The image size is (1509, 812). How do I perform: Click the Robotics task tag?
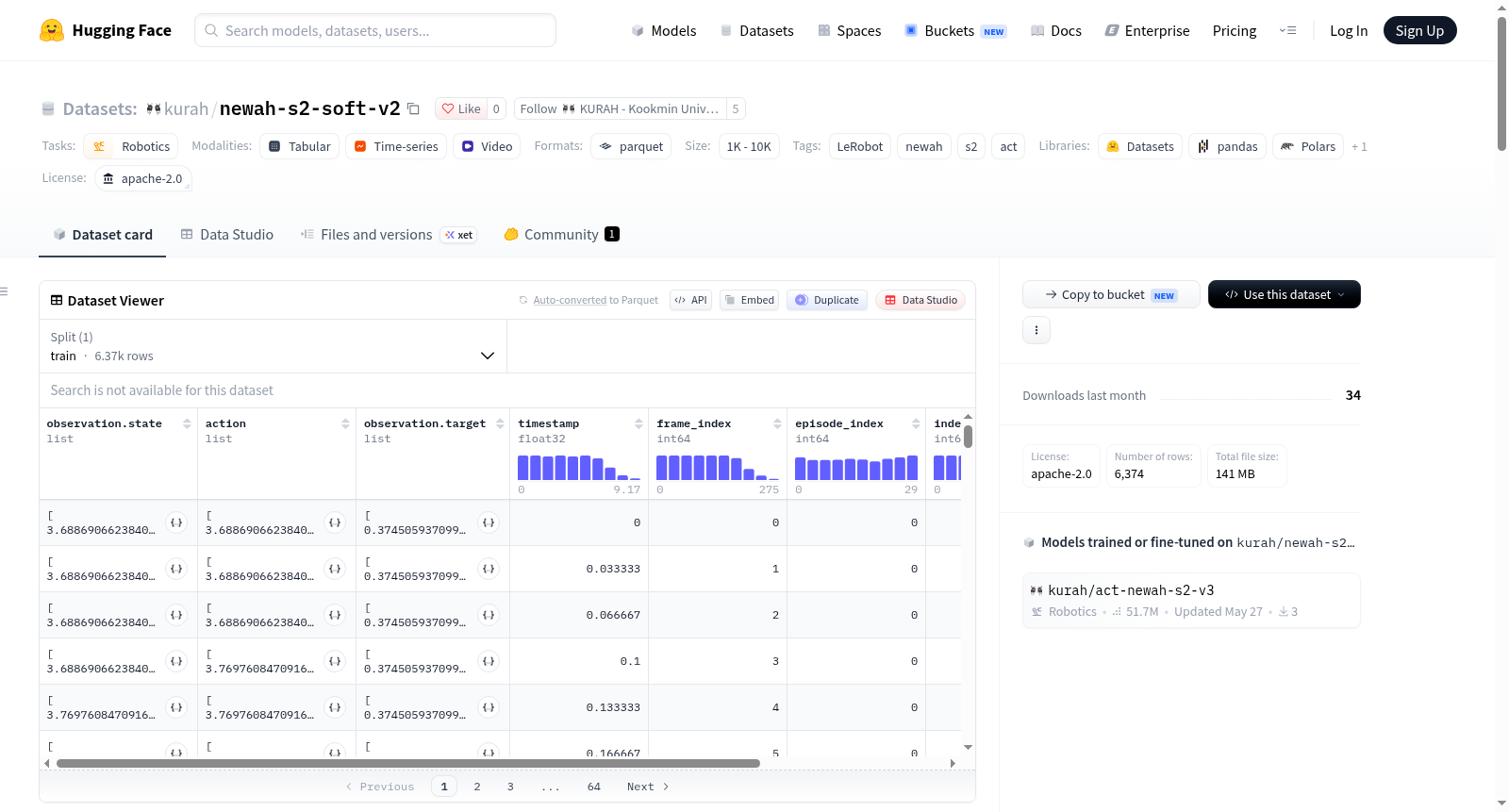click(x=131, y=146)
